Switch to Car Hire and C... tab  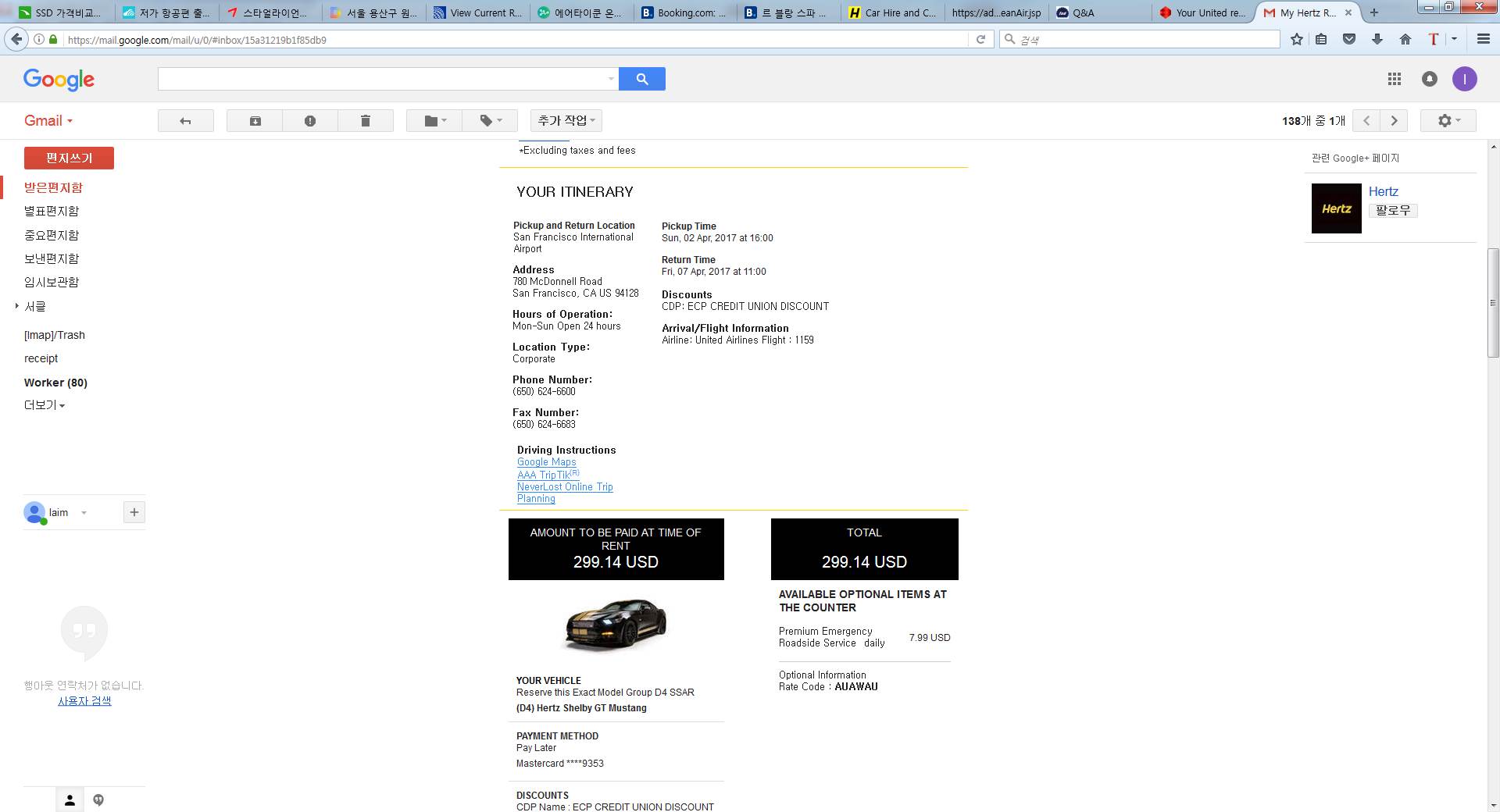pos(891,12)
